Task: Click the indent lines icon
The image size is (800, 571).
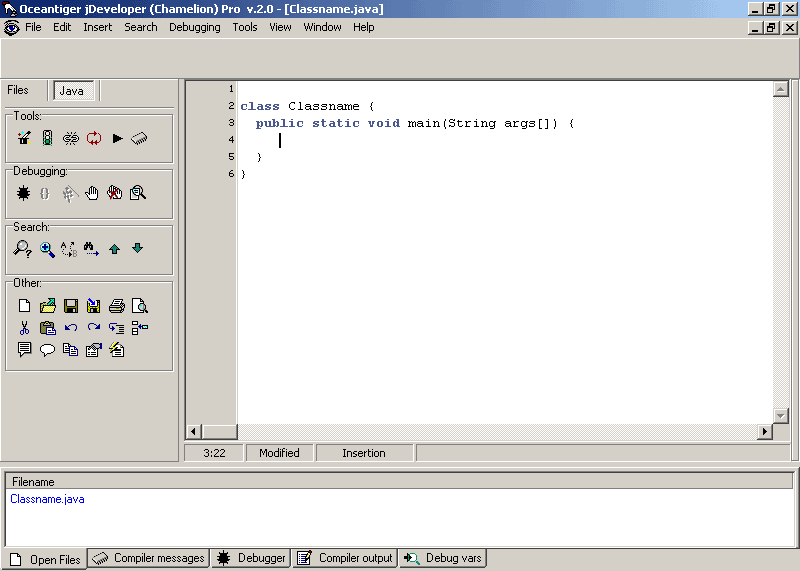Action: coord(116,328)
